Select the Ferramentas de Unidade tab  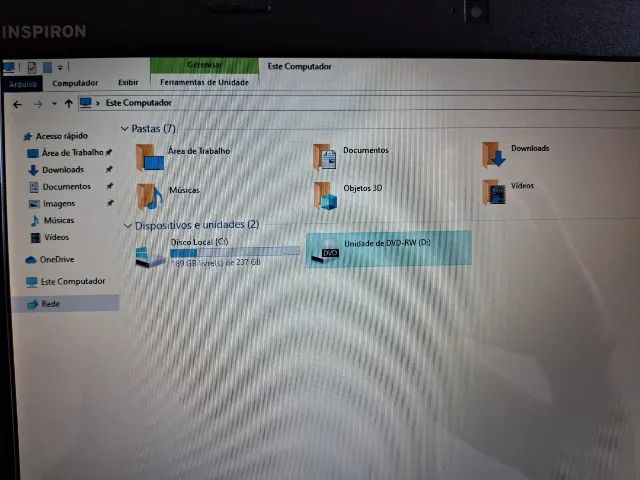[x=204, y=82]
